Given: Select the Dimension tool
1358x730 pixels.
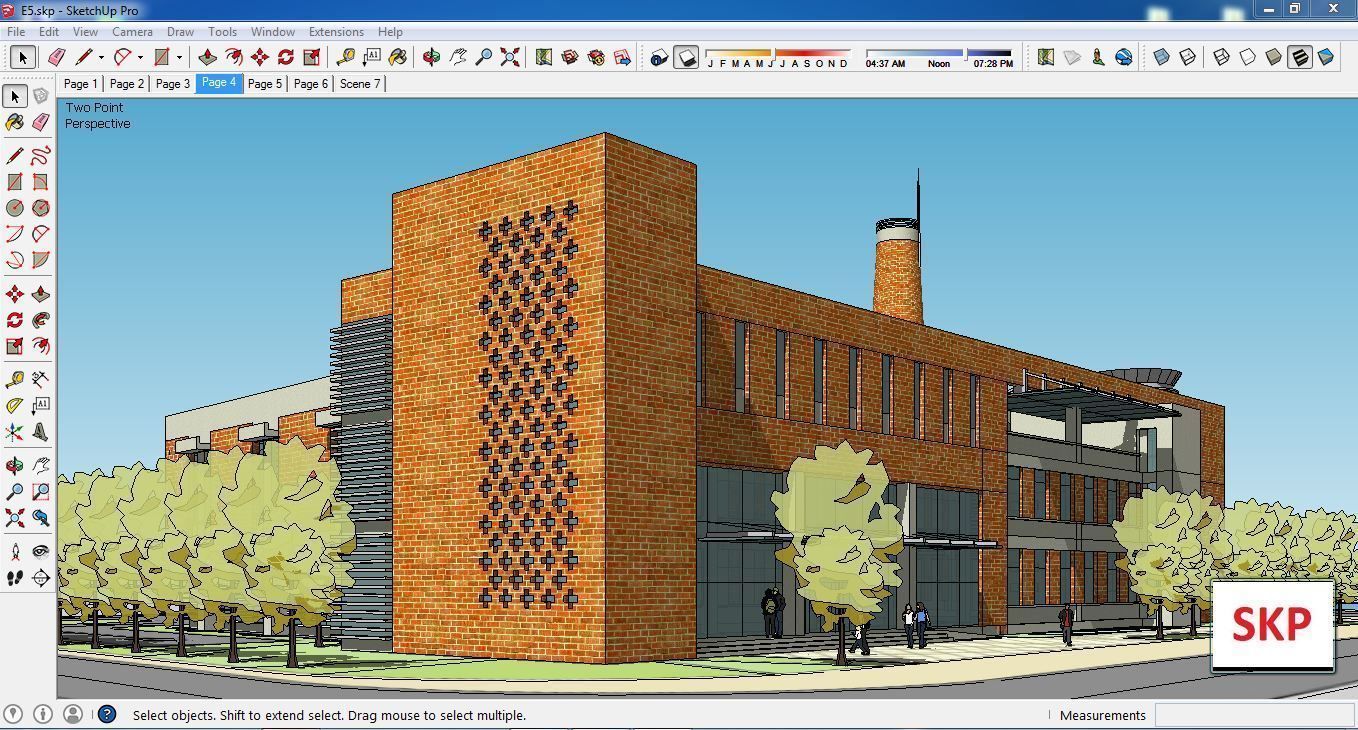Looking at the screenshot, I should [x=41, y=379].
